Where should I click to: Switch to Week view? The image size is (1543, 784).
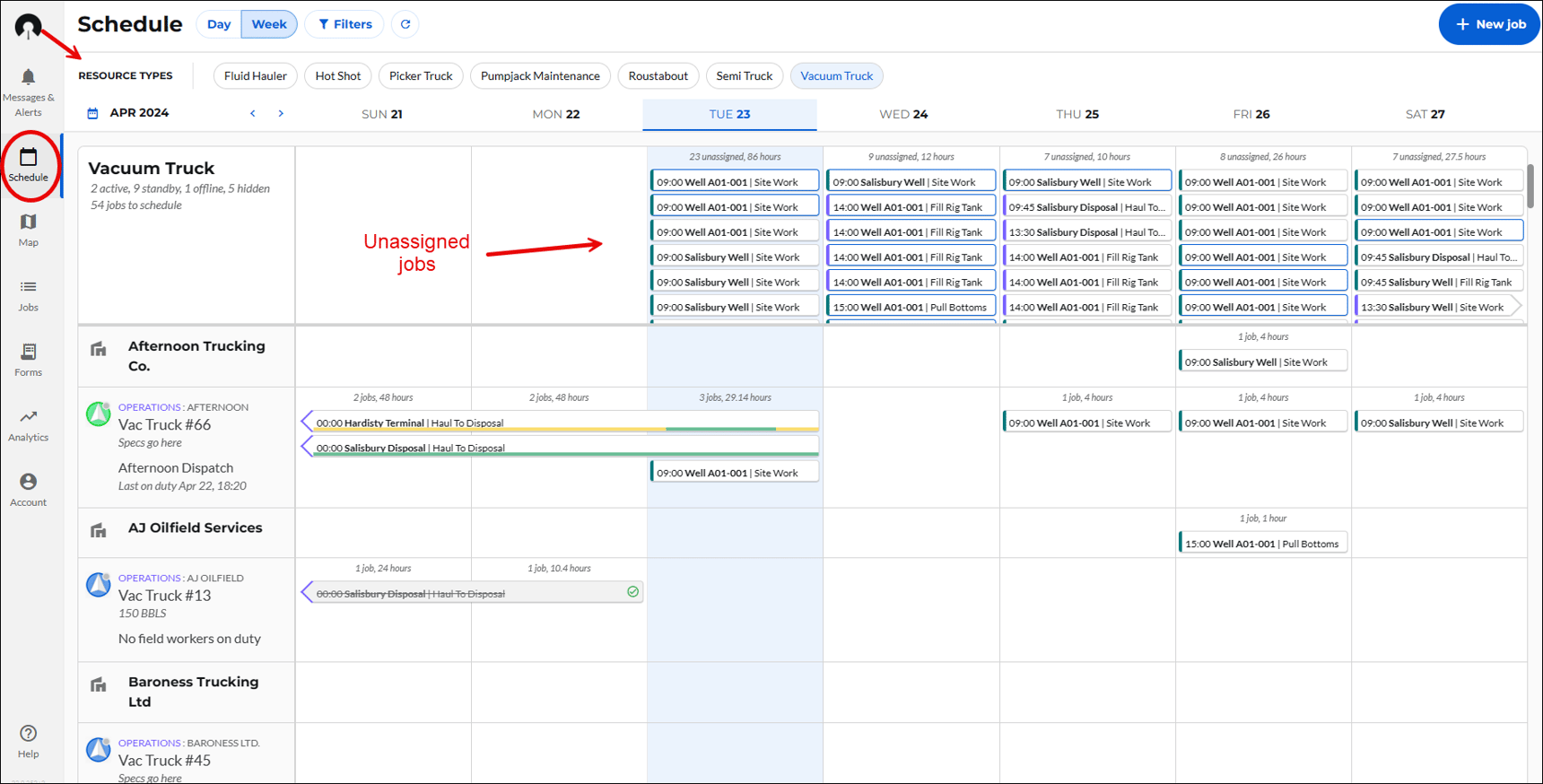click(x=269, y=24)
